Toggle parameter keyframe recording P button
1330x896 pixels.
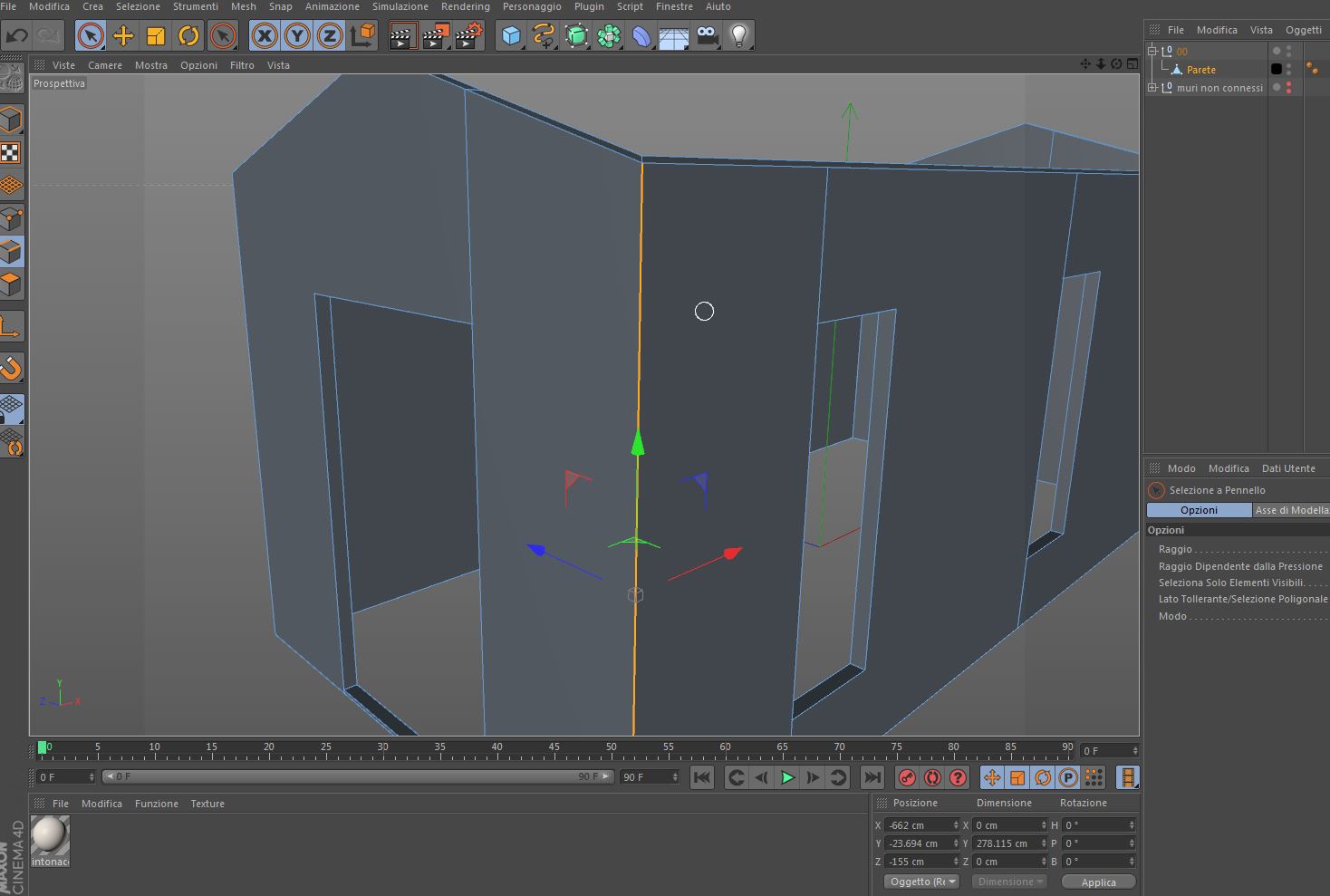(x=1068, y=777)
